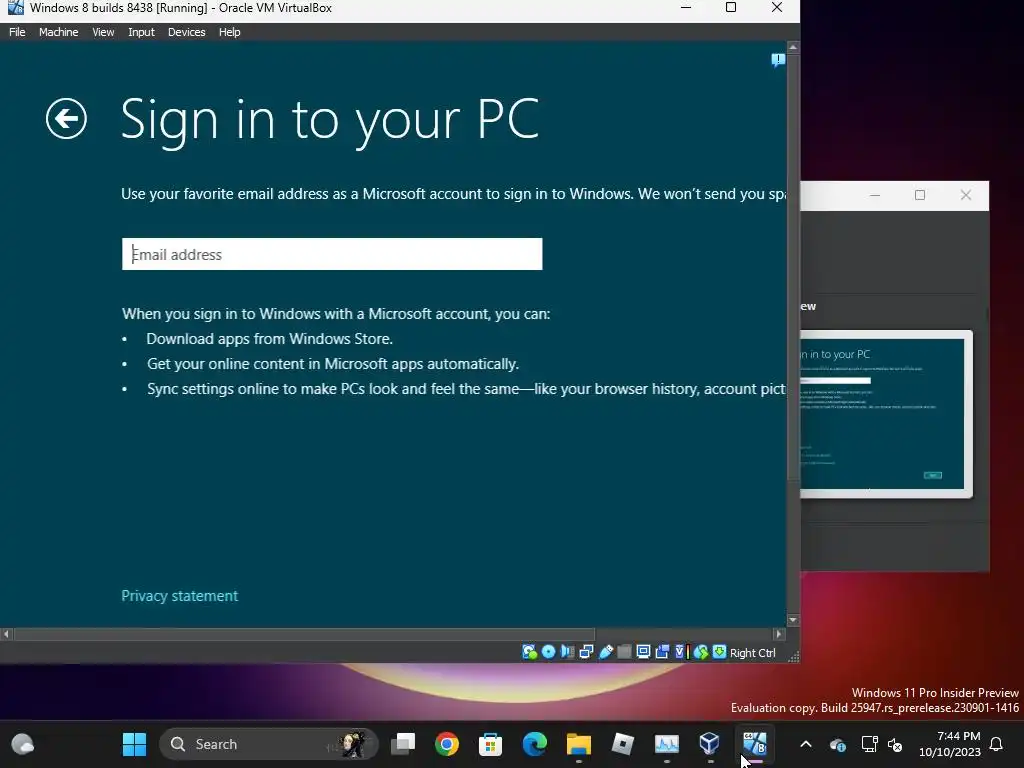Click the hard disk activity status icon
The height and width of the screenshot is (768, 1024).
pos(529,652)
